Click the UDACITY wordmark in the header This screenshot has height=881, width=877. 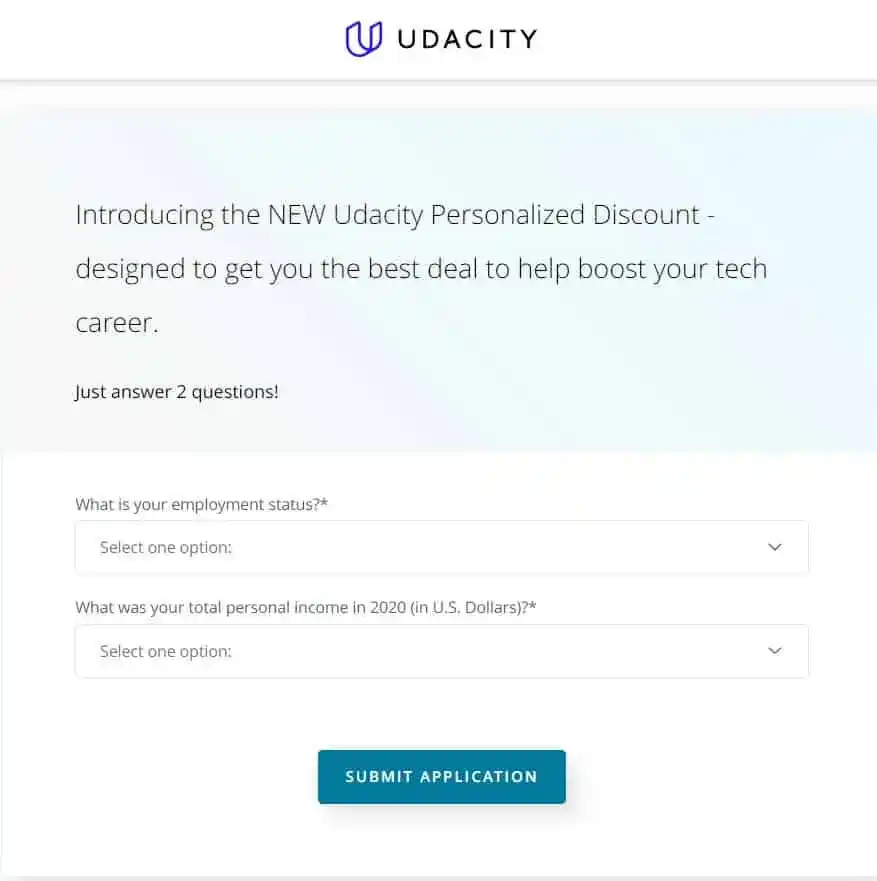(x=467, y=40)
